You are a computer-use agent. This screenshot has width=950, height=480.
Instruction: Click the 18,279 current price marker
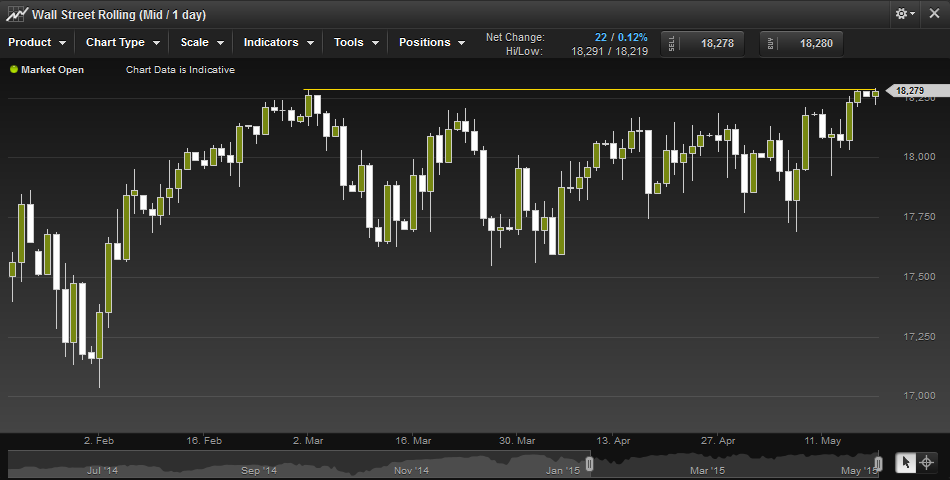pyautogui.click(x=910, y=91)
